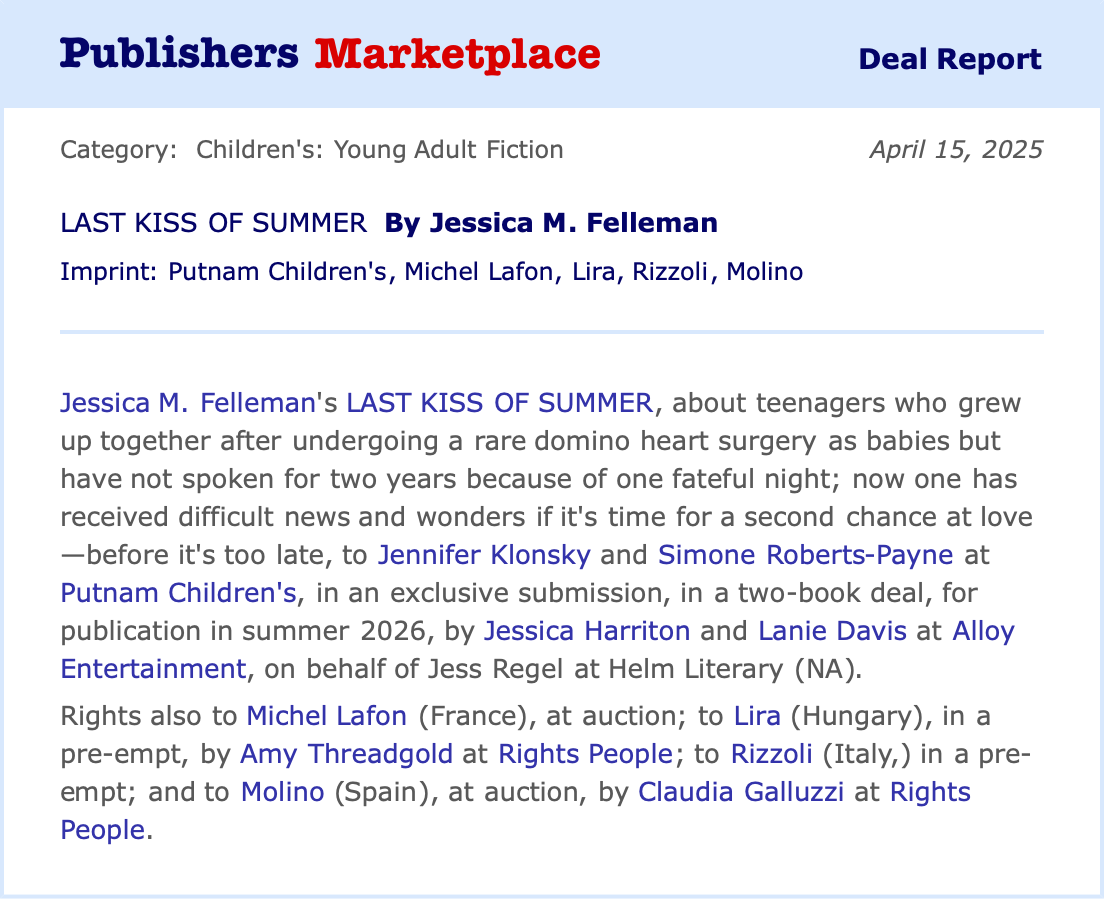
Task: Select the April 15, 2025 date
Action: click(x=955, y=150)
